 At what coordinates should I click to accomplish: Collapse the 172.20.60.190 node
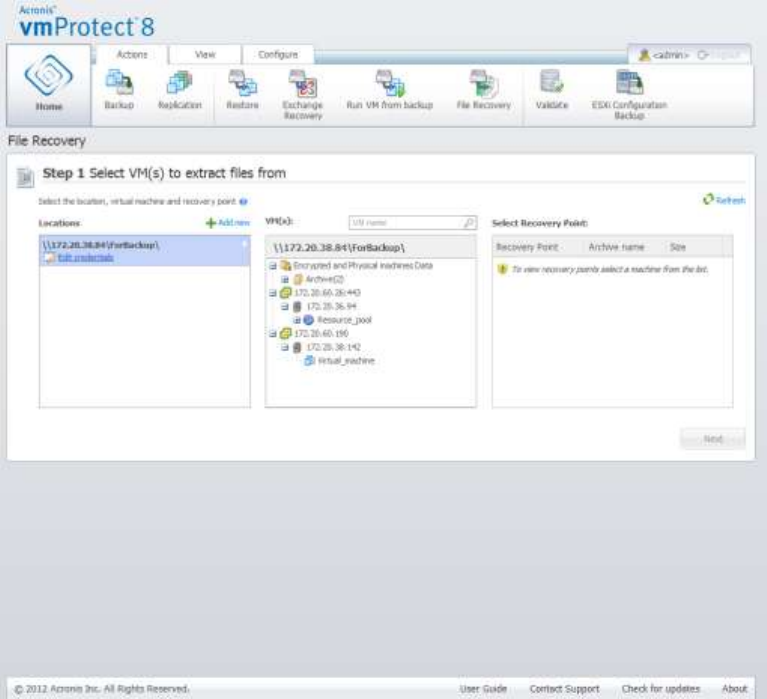(x=273, y=334)
